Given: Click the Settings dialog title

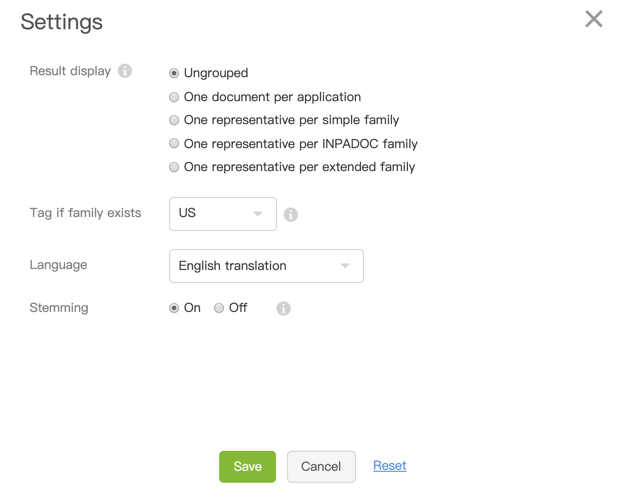Looking at the screenshot, I should pos(61,22).
